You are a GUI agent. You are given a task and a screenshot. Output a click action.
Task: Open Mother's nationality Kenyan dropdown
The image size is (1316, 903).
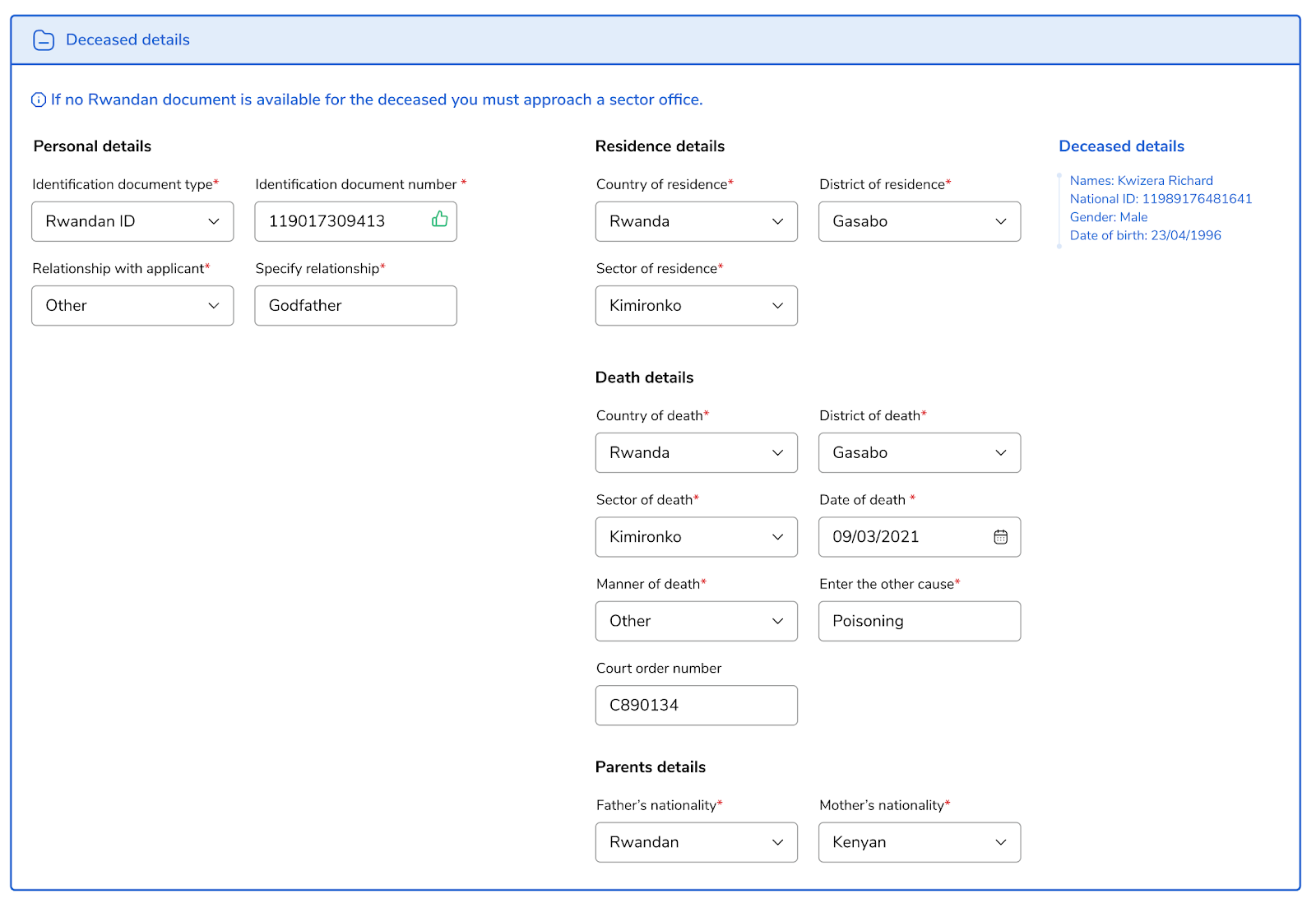pos(920,842)
